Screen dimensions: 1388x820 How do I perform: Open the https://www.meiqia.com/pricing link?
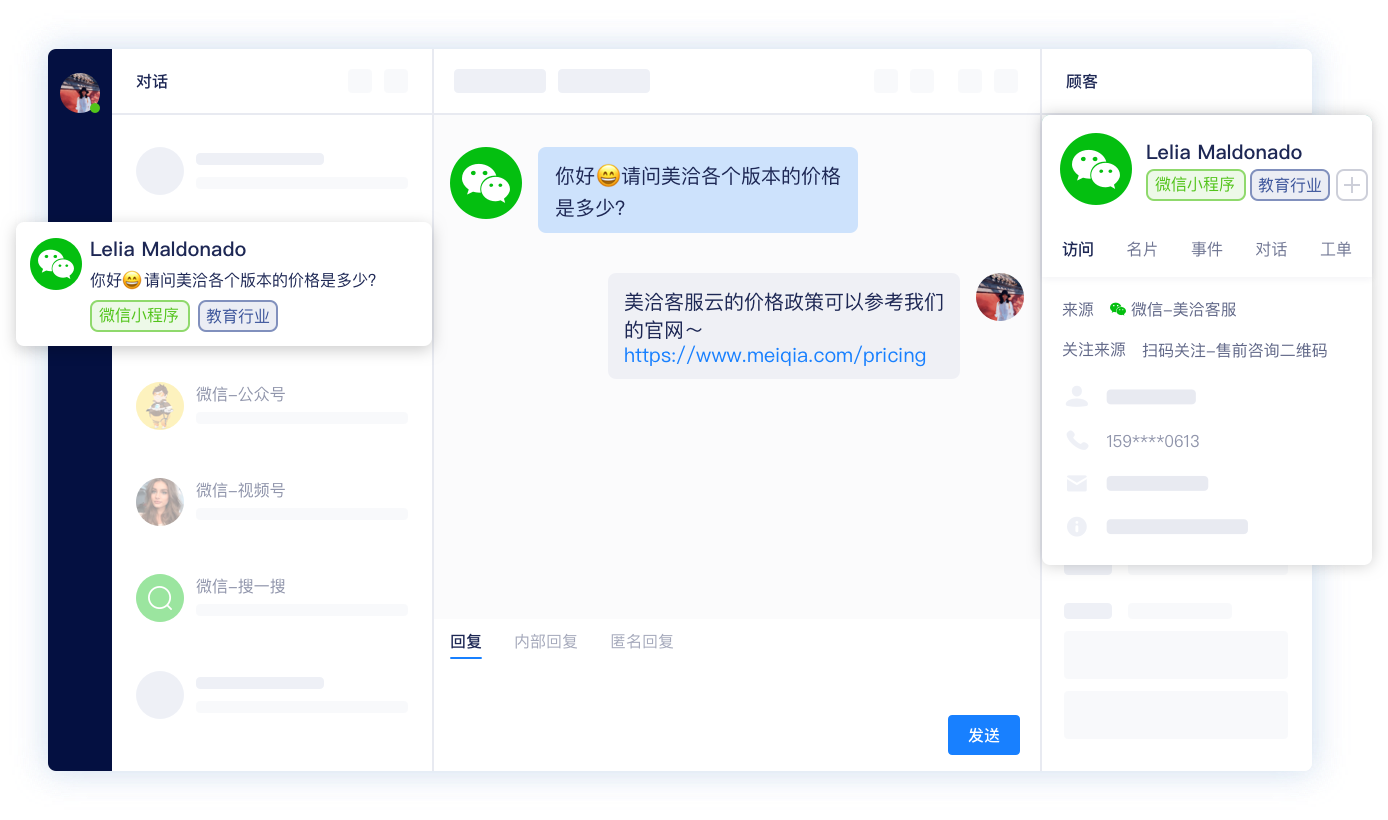point(775,355)
